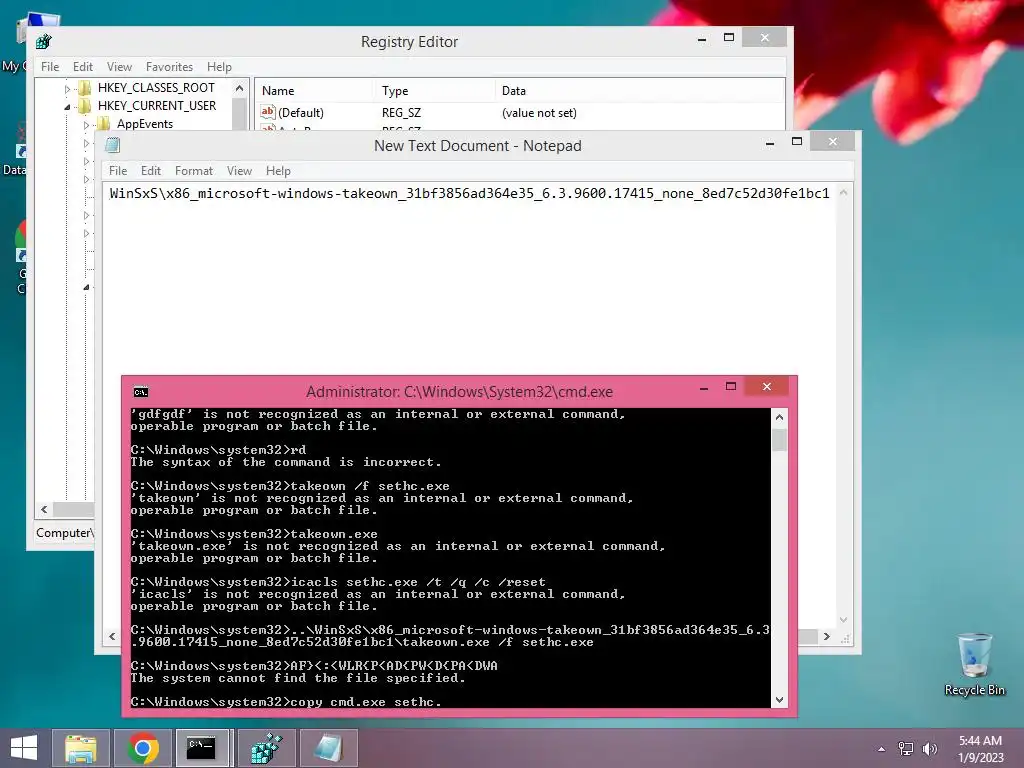
Task: Open Registry Editor Favorites menu
Action: pos(170,67)
